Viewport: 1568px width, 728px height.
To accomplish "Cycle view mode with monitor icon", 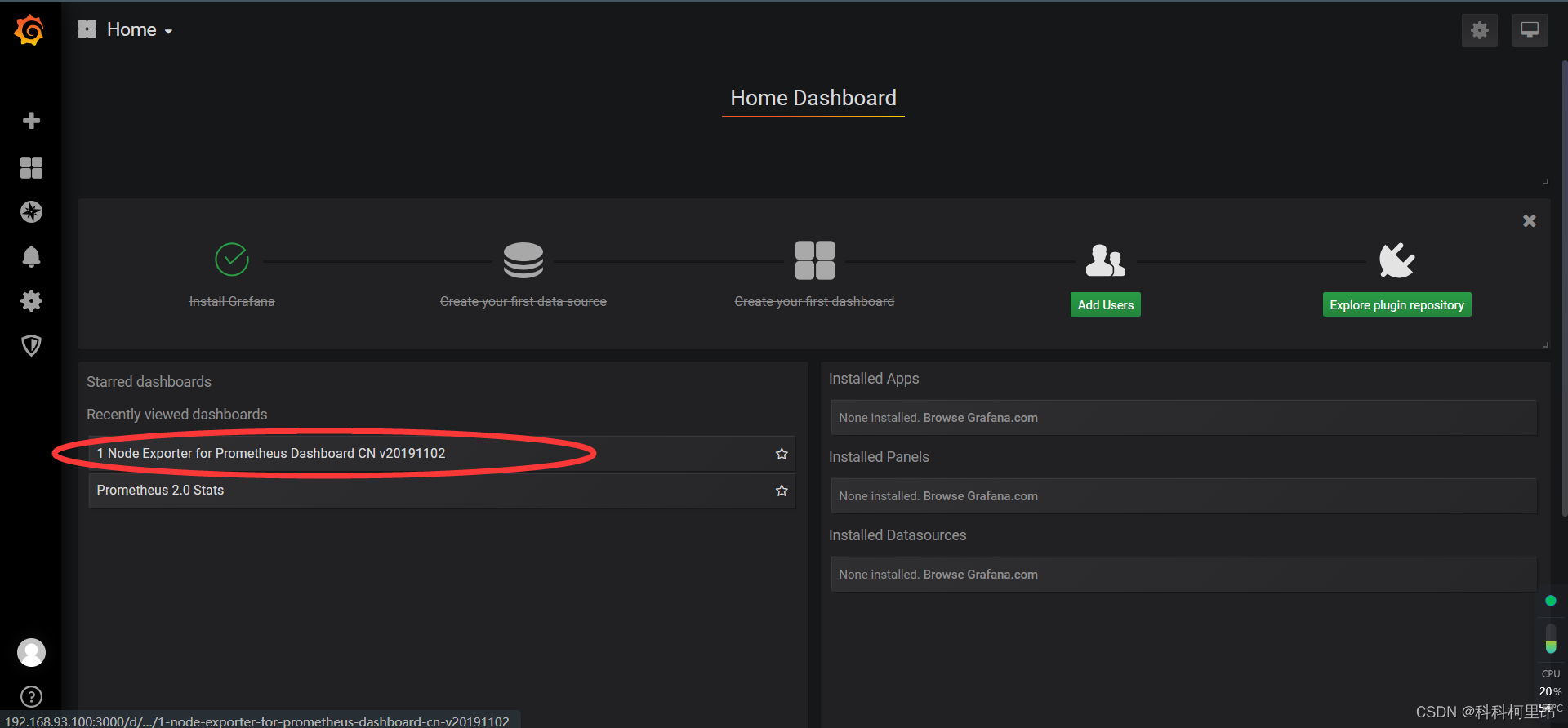I will [1530, 30].
